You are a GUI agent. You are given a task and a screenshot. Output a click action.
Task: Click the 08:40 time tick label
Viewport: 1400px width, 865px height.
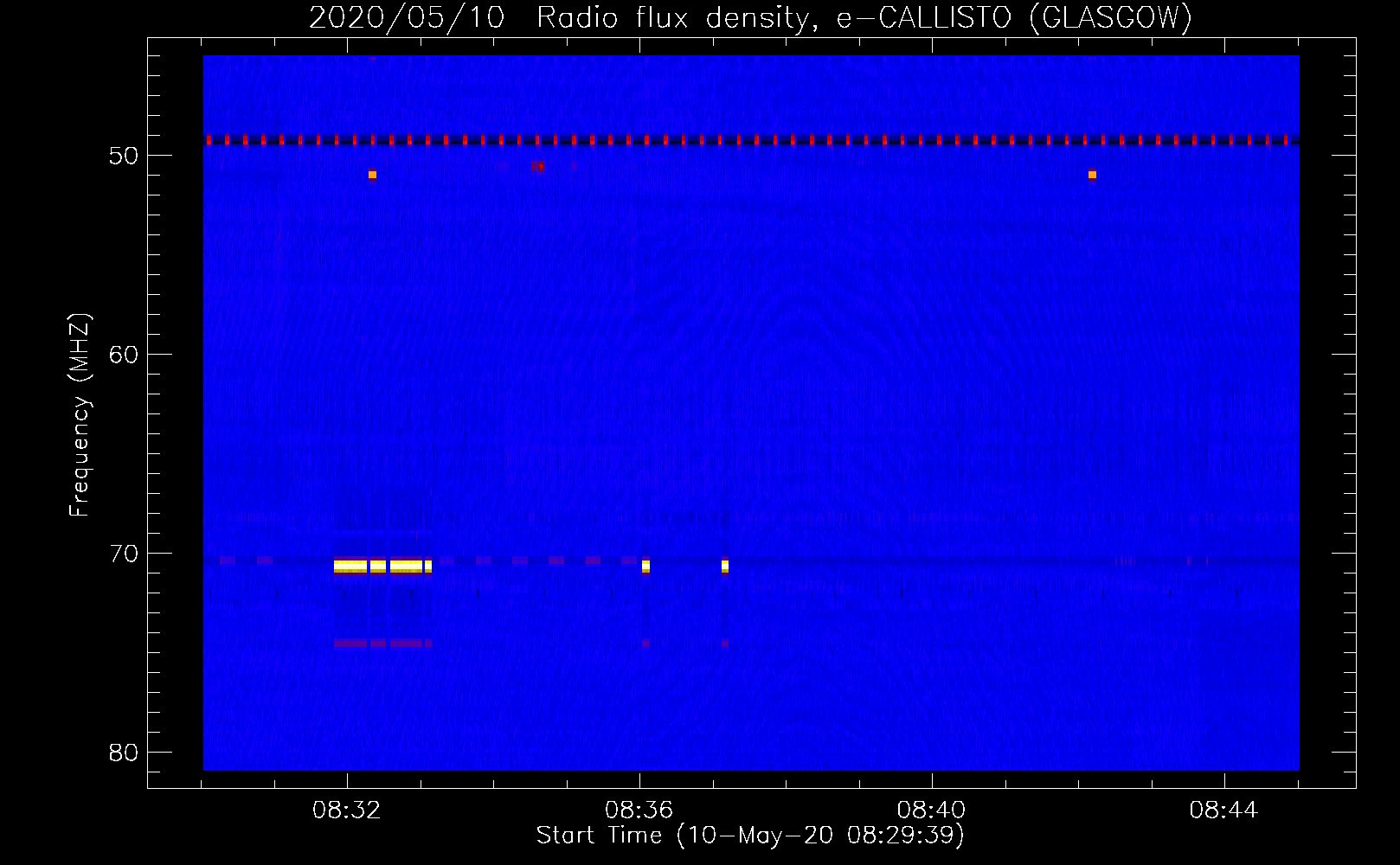[x=932, y=811]
